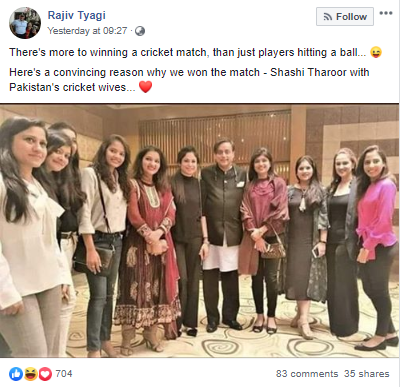Viewport: 400px width, 387px height.
Task: Open the 'Yesterday at 09:27' timestamp
Action: pyautogui.click(x=87, y=31)
